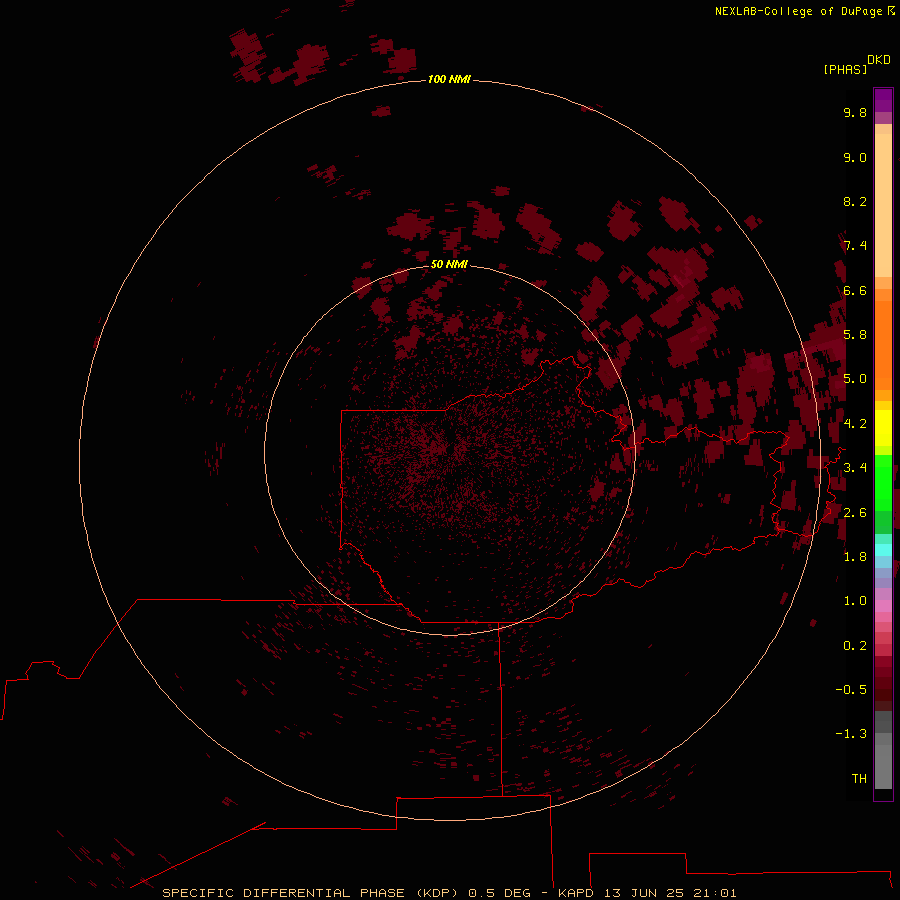Click the 8.2 value on the color scale
This screenshot has height=900, width=900.
(855, 201)
